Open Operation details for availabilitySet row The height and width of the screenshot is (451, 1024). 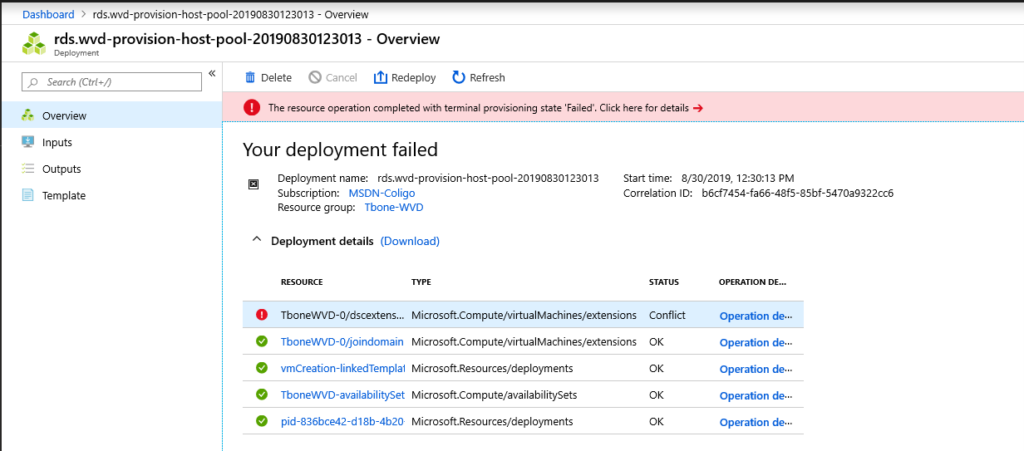click(x=756, y=396)
